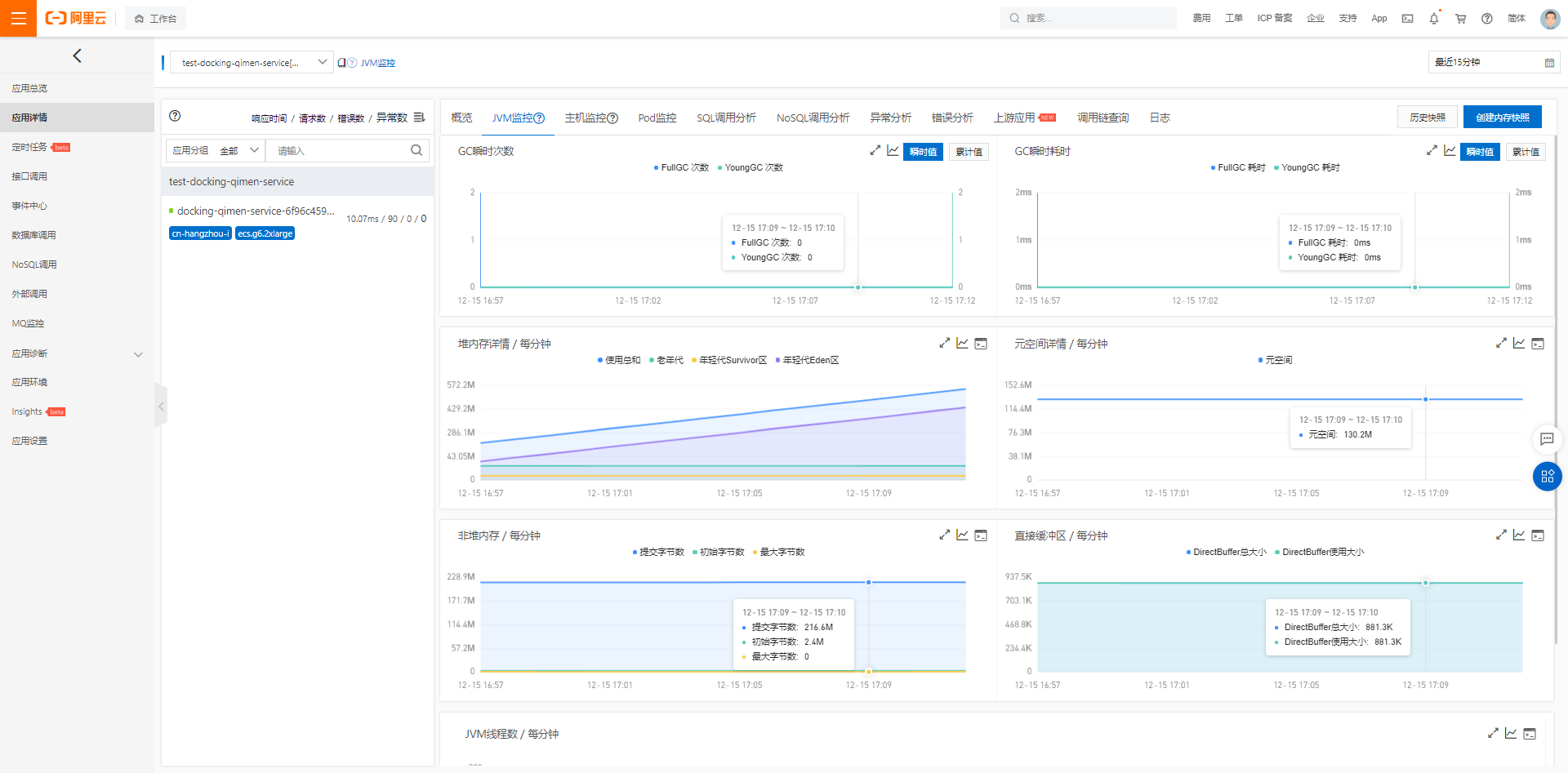Open the user avatar menu
This screenshot has height=773, width=1568.
click(x=1550, y=18)
